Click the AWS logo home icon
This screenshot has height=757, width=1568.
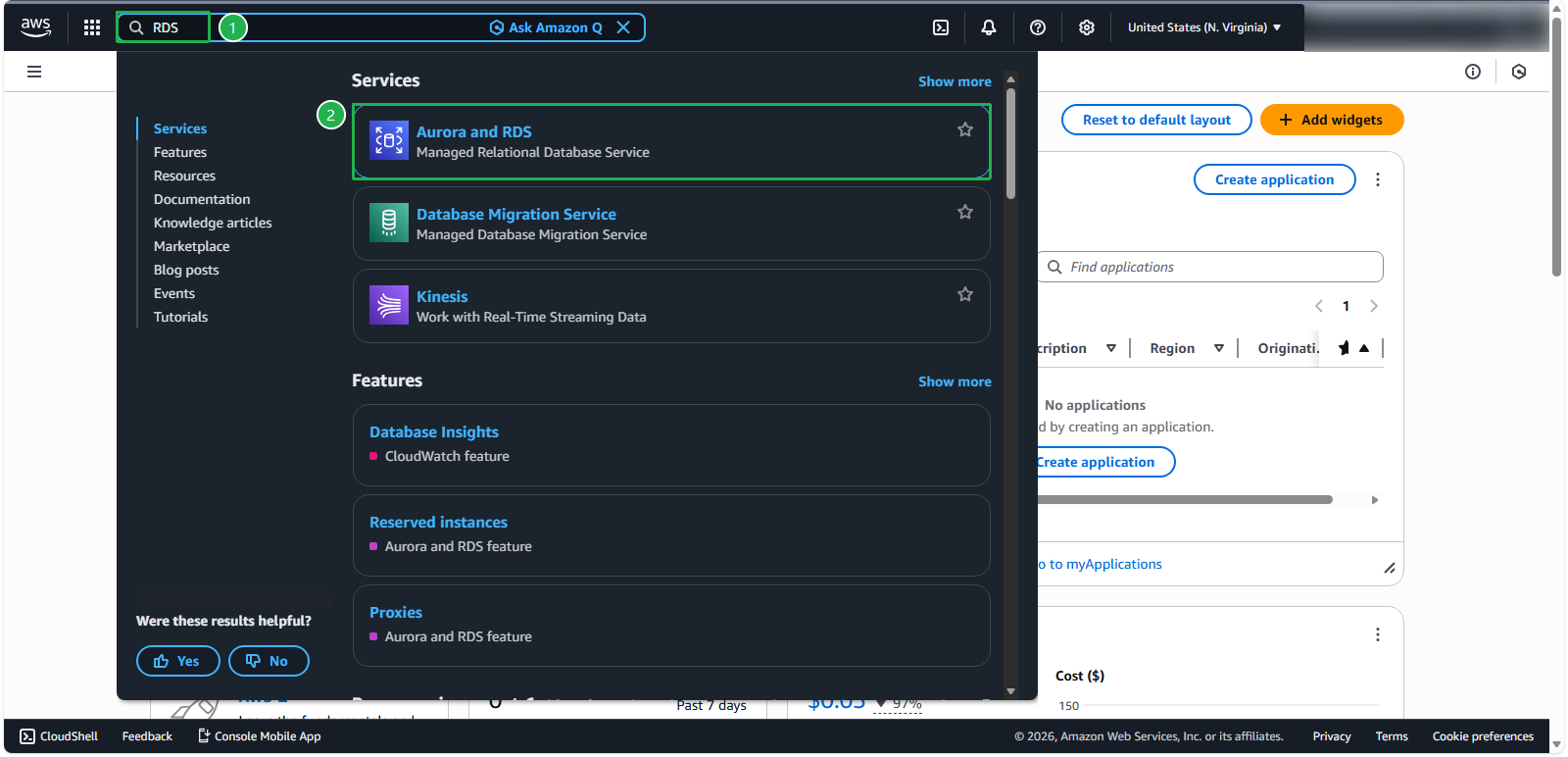pos(36,27)
